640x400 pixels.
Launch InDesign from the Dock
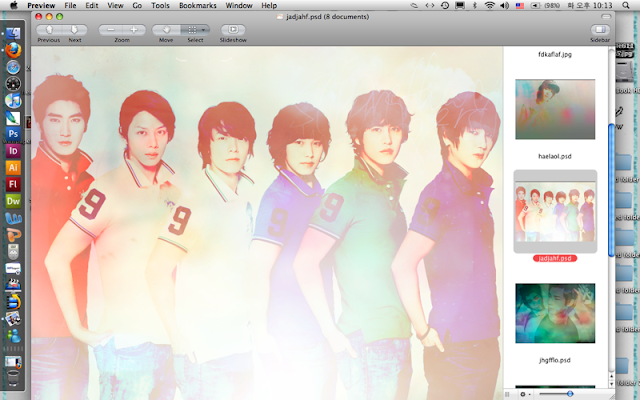pos(13,151)
